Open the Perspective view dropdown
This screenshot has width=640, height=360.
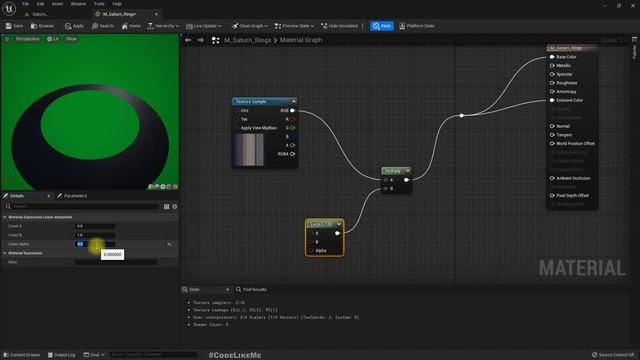27,39
